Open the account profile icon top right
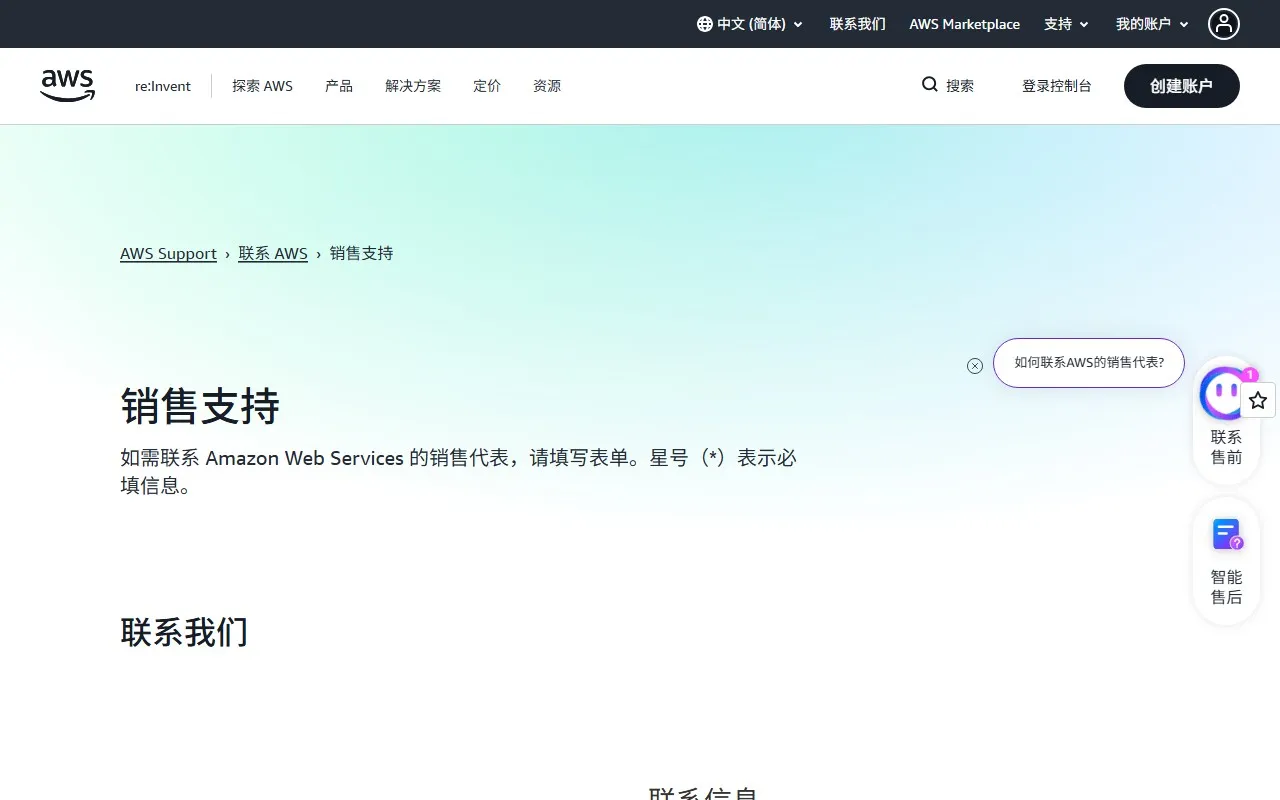This screenshot has height=800, width=1280. 1224,24
